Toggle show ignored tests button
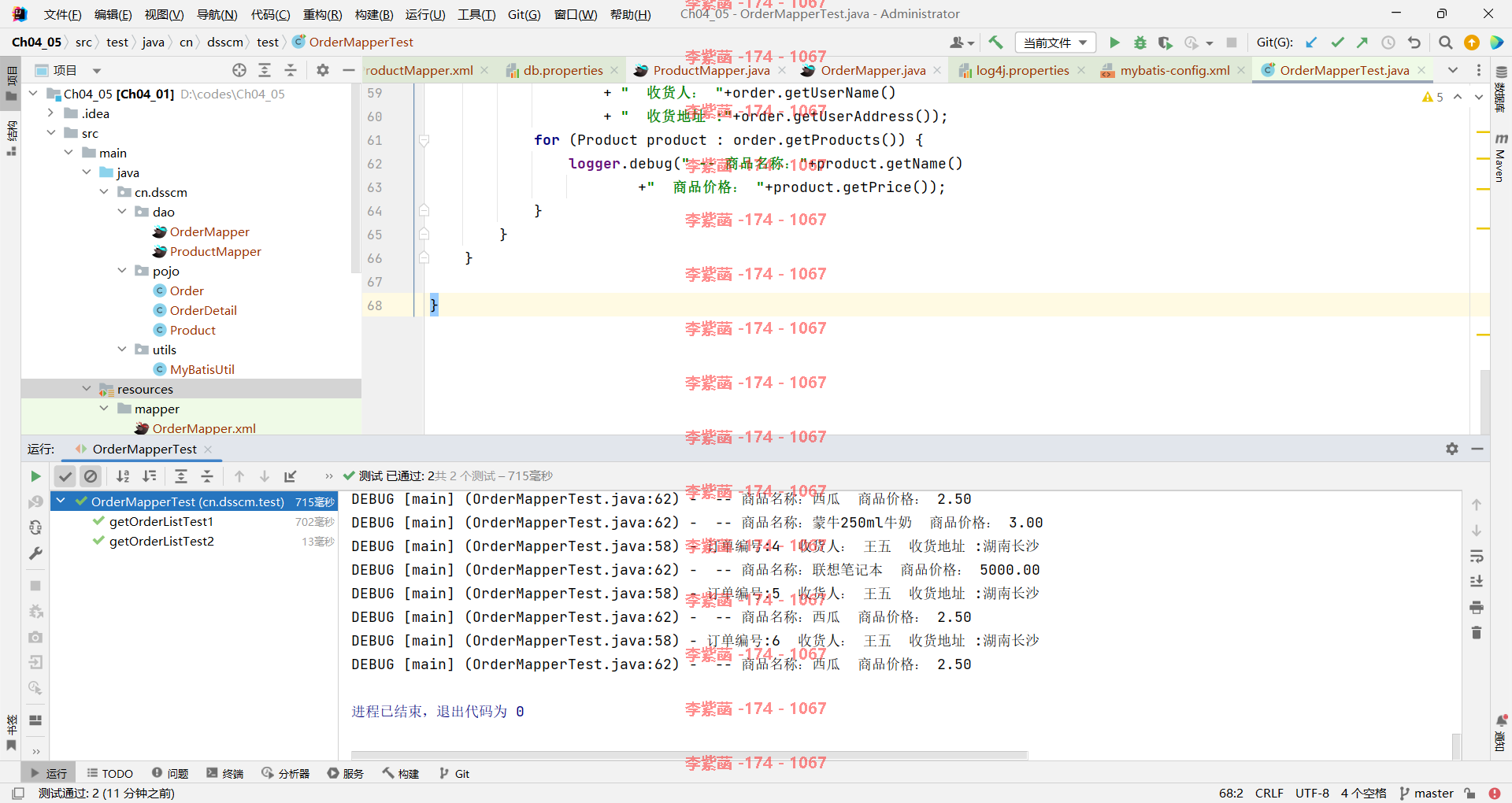This screenshot has width=1512, height=803. click(x=91, y=476)
